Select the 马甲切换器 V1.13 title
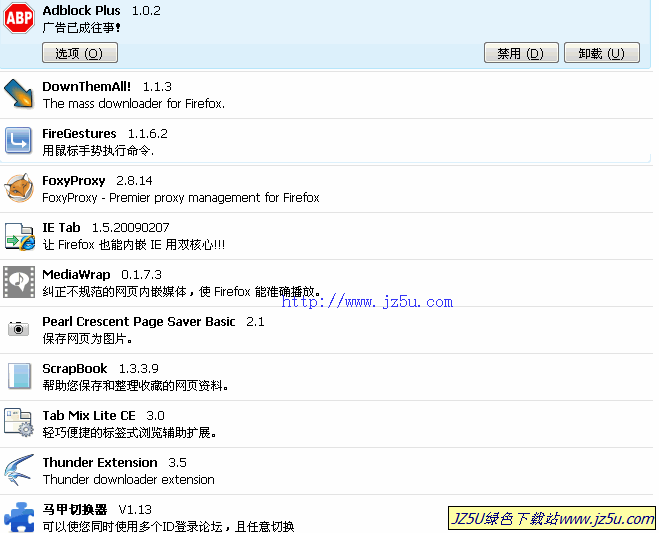659x533 pixels. [x=97, y=510]
